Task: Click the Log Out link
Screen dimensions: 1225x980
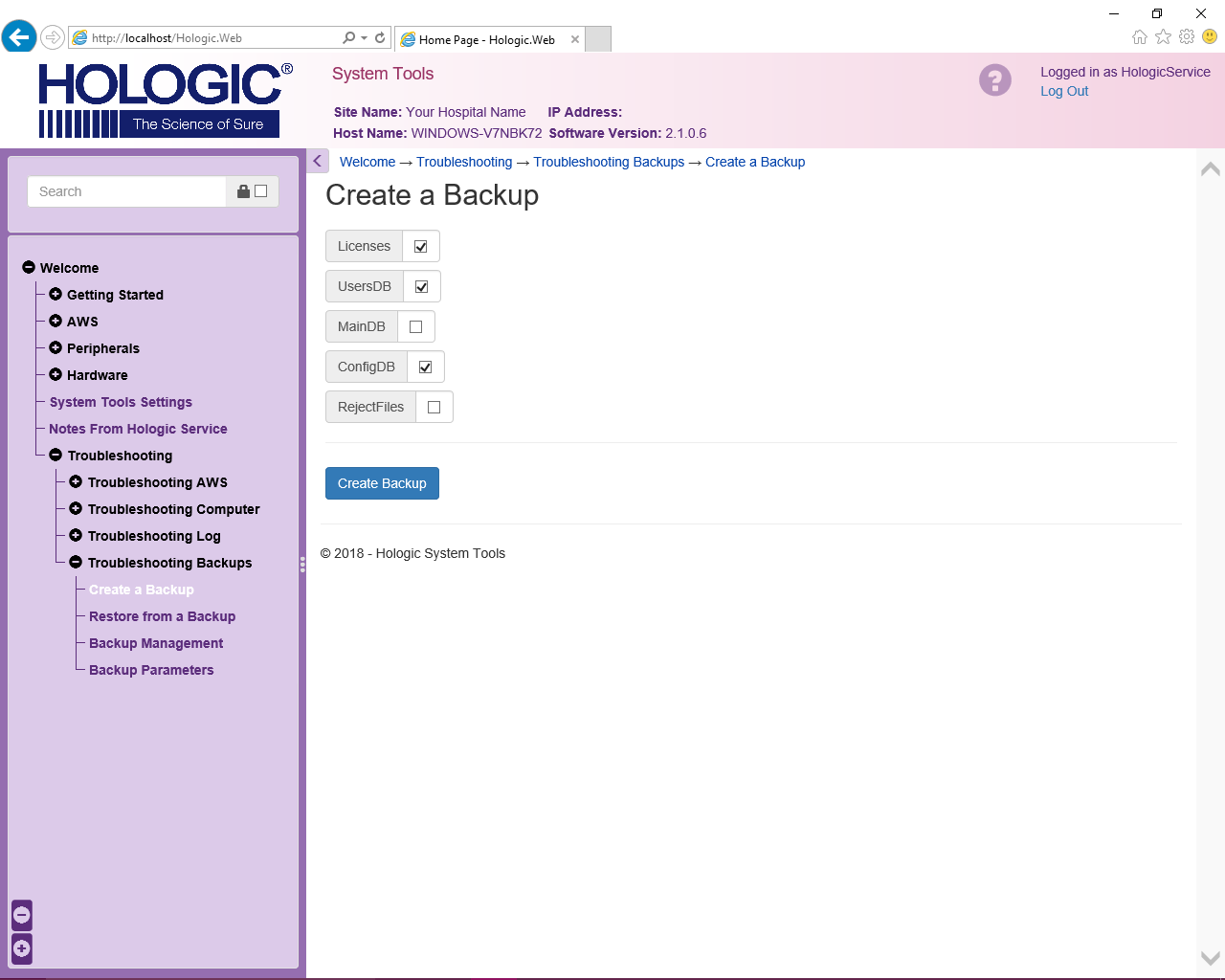Action: (1064, 91)
